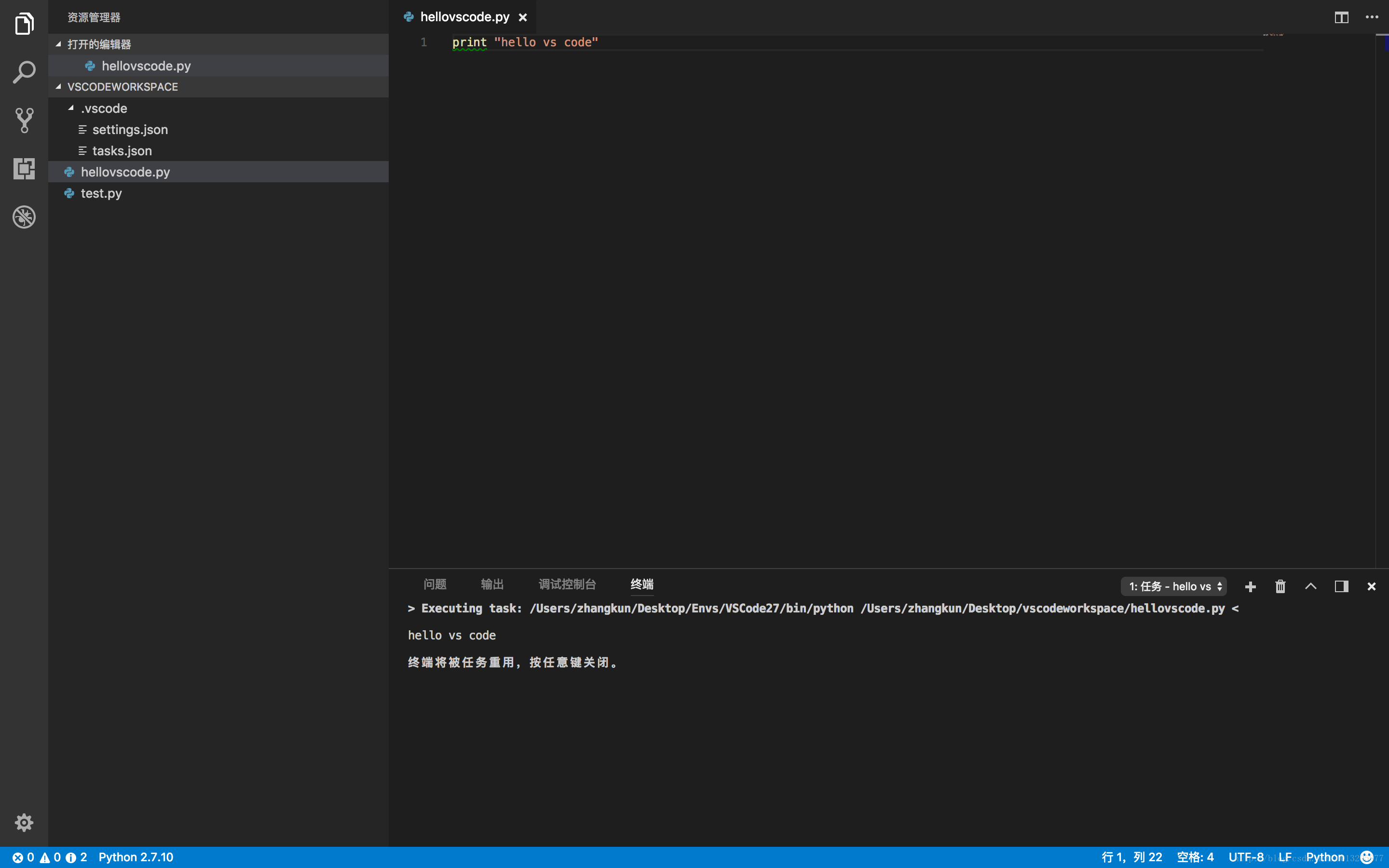Select the 终端 panel tab
This screenshot has width=1389, height=868.
pyautogui.click(x=642, y=584)
